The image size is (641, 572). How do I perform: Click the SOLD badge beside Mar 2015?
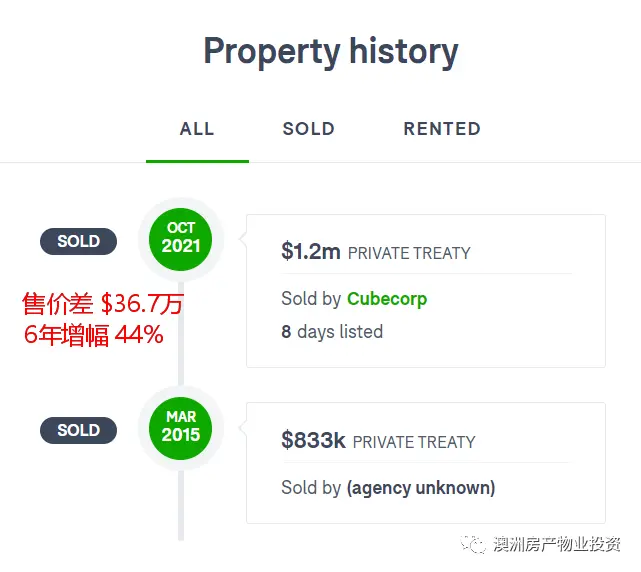(x=78, y=430)
